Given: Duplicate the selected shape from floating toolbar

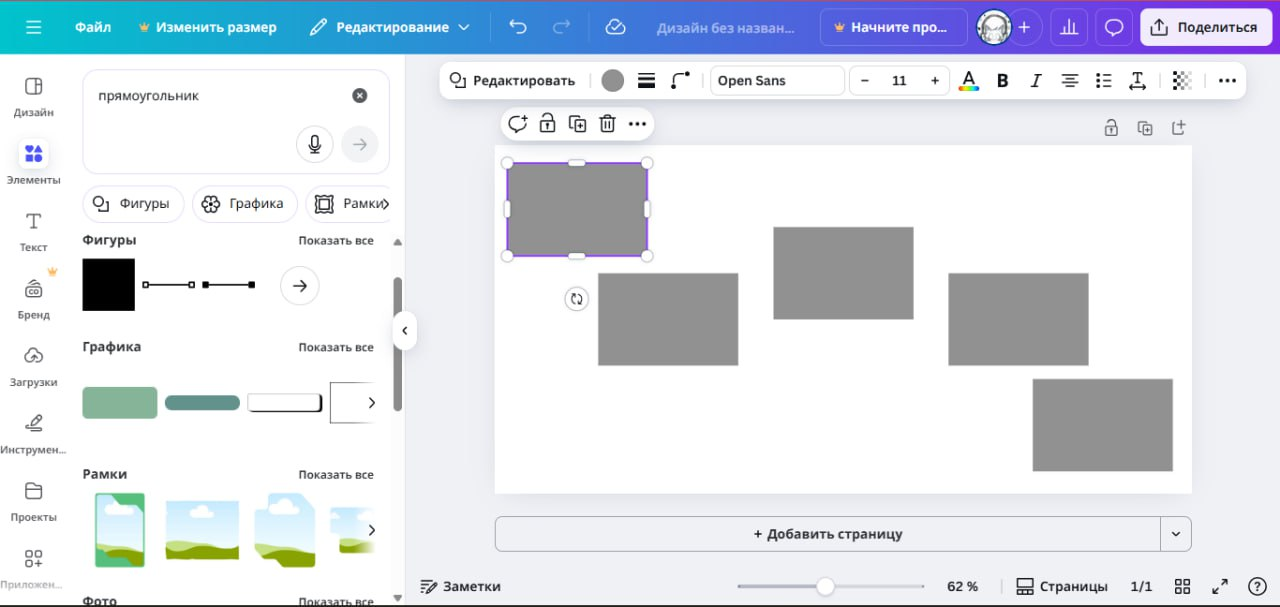Looking at the screenshot, I should [x=577, y=124].
